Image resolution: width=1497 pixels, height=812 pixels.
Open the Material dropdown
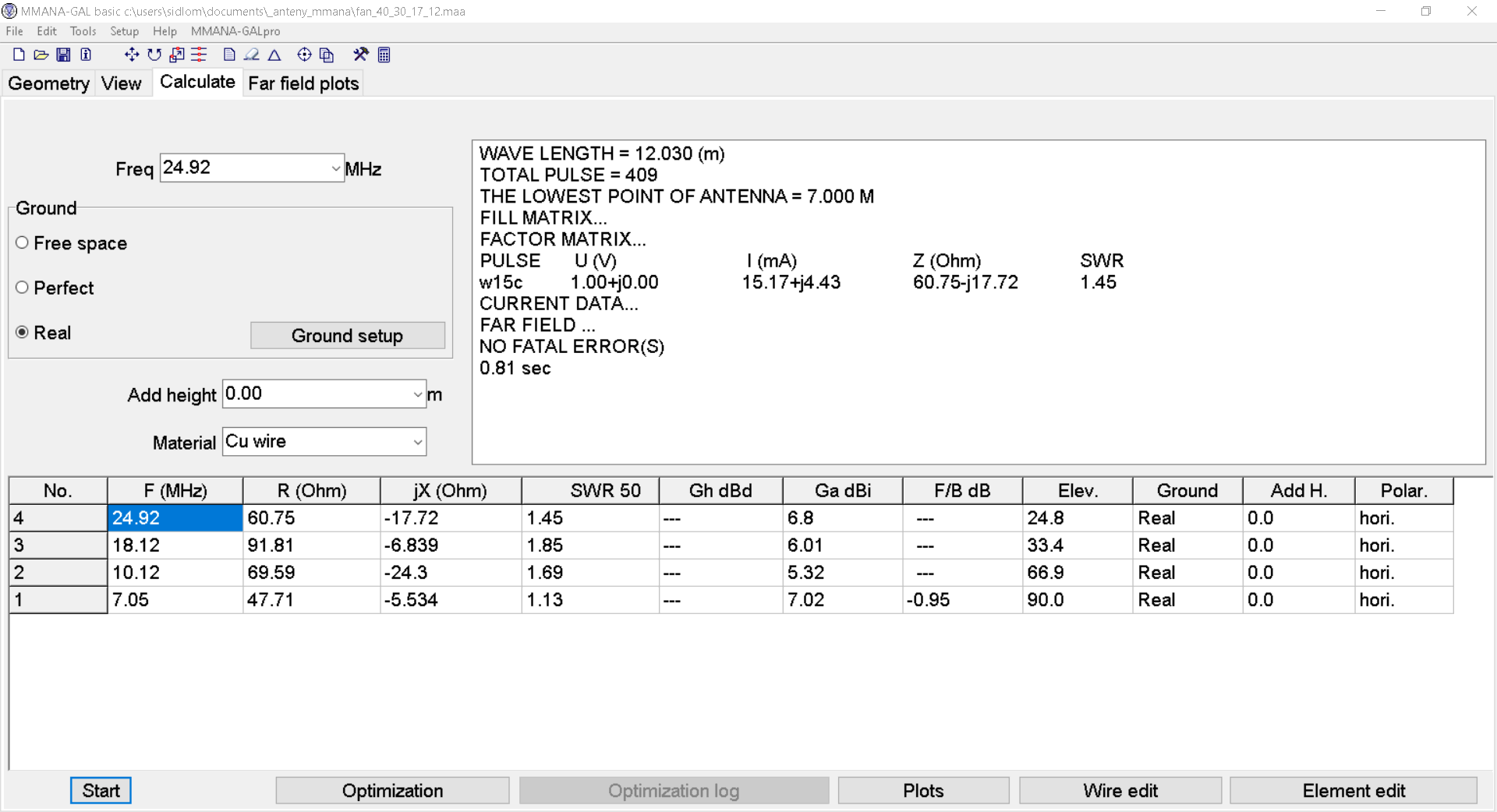[x=417, y=443]
